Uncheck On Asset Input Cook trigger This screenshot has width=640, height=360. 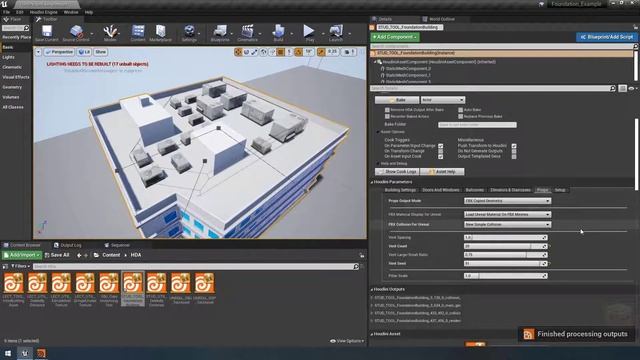click(440, 156)
